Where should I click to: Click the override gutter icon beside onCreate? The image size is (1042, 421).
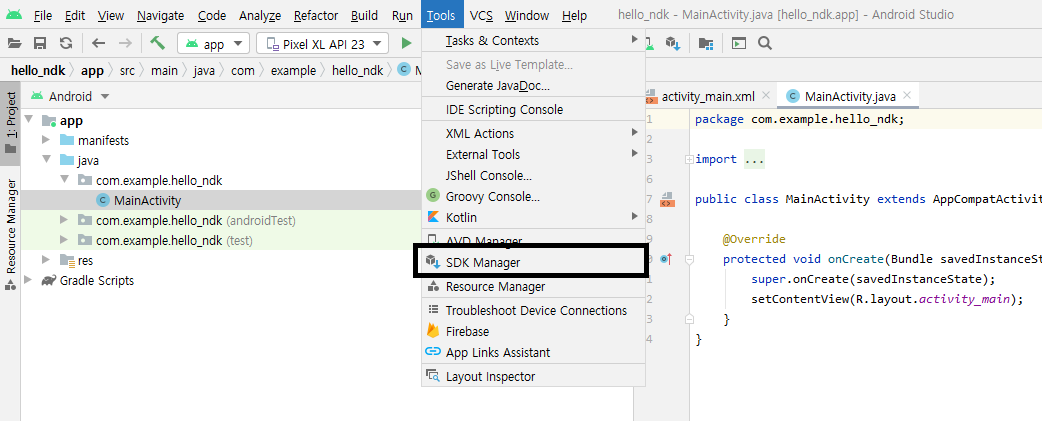pyautogui.click(x=667, y=259)
